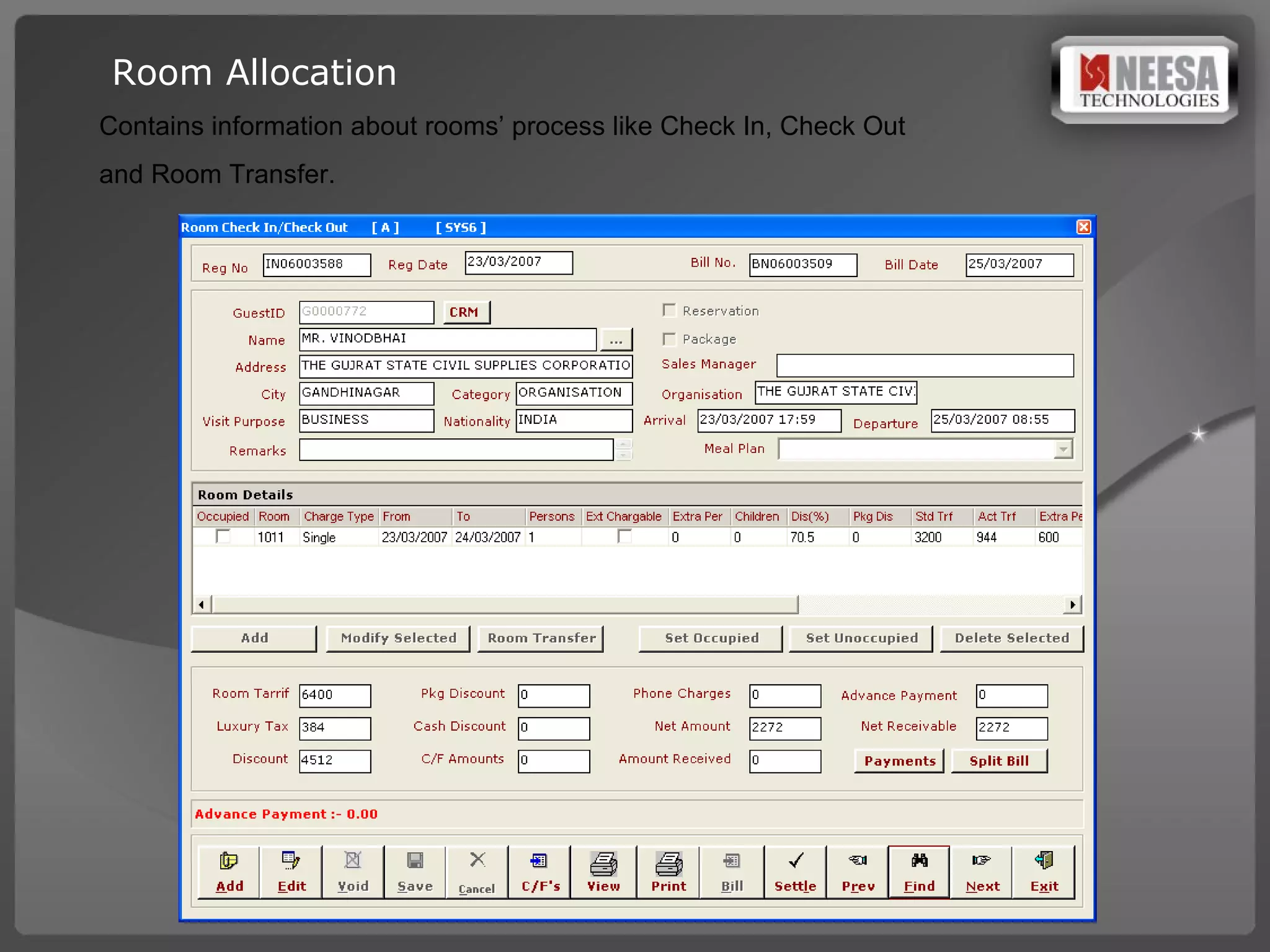1270x952 pixels.
Task: Click the Void toolbar icon
Action: tap(353, 871)
